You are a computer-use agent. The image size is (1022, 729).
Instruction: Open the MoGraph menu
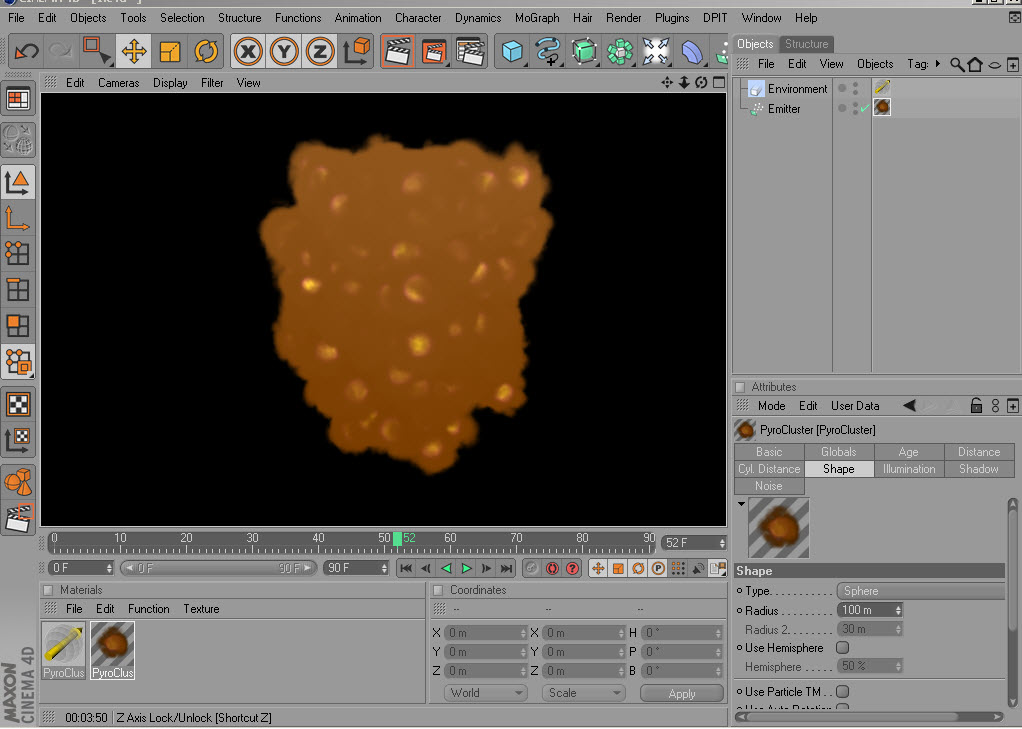[537, 18]
